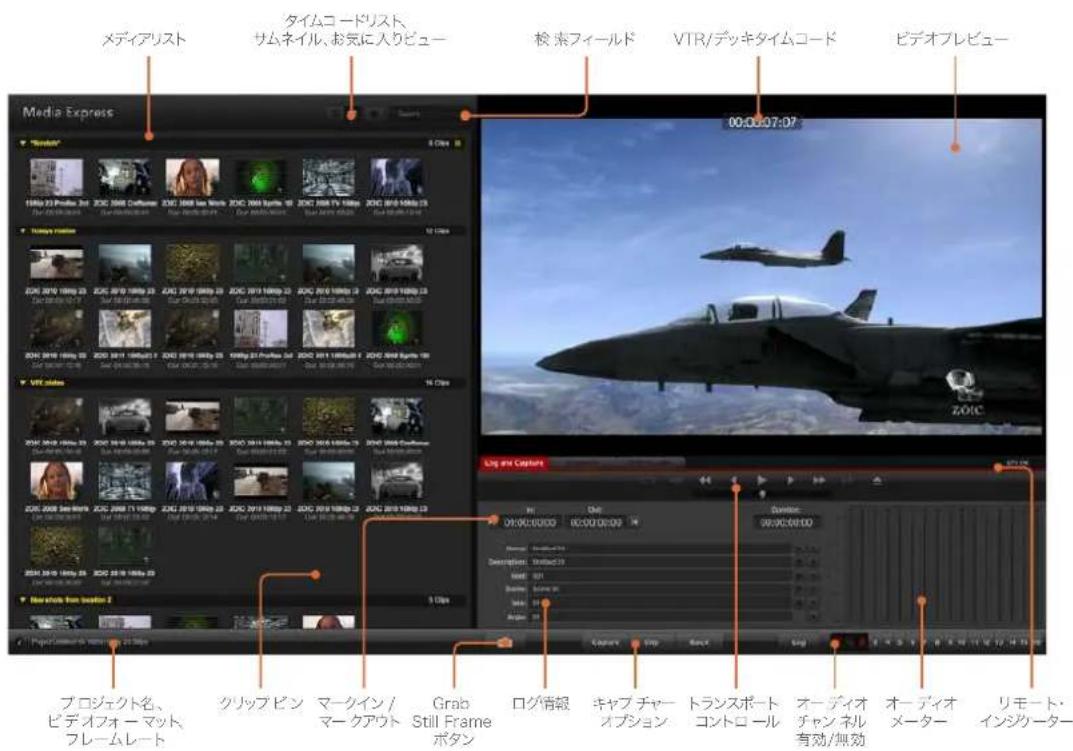Click the 16 Clips count label
The width and height of the screenshot is (1073, 751).
437,383
